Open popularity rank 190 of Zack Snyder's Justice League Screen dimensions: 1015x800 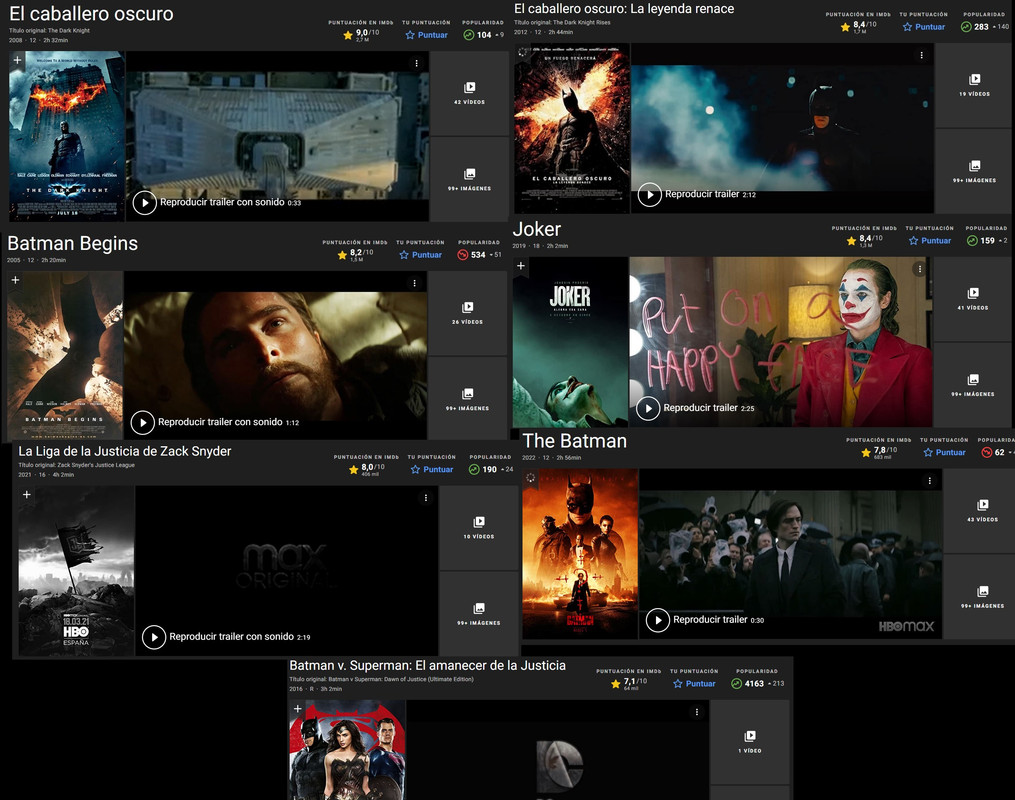491,470
